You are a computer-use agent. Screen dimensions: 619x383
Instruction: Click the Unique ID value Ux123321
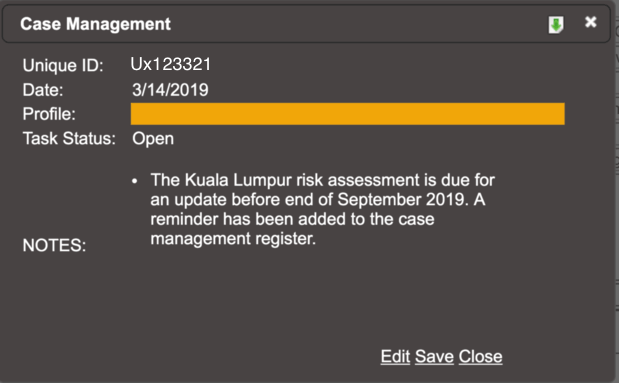pos(171,64)
